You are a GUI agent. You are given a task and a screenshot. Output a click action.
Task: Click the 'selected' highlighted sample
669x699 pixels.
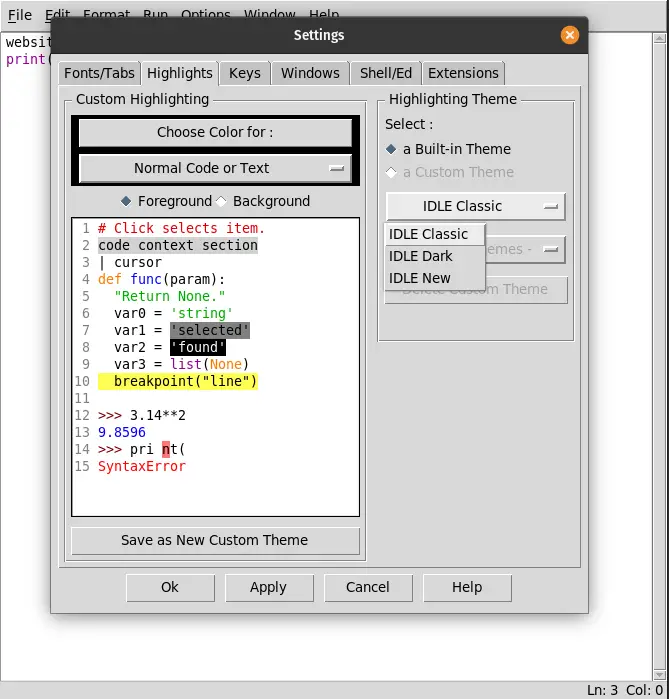(x=209, y=331)
